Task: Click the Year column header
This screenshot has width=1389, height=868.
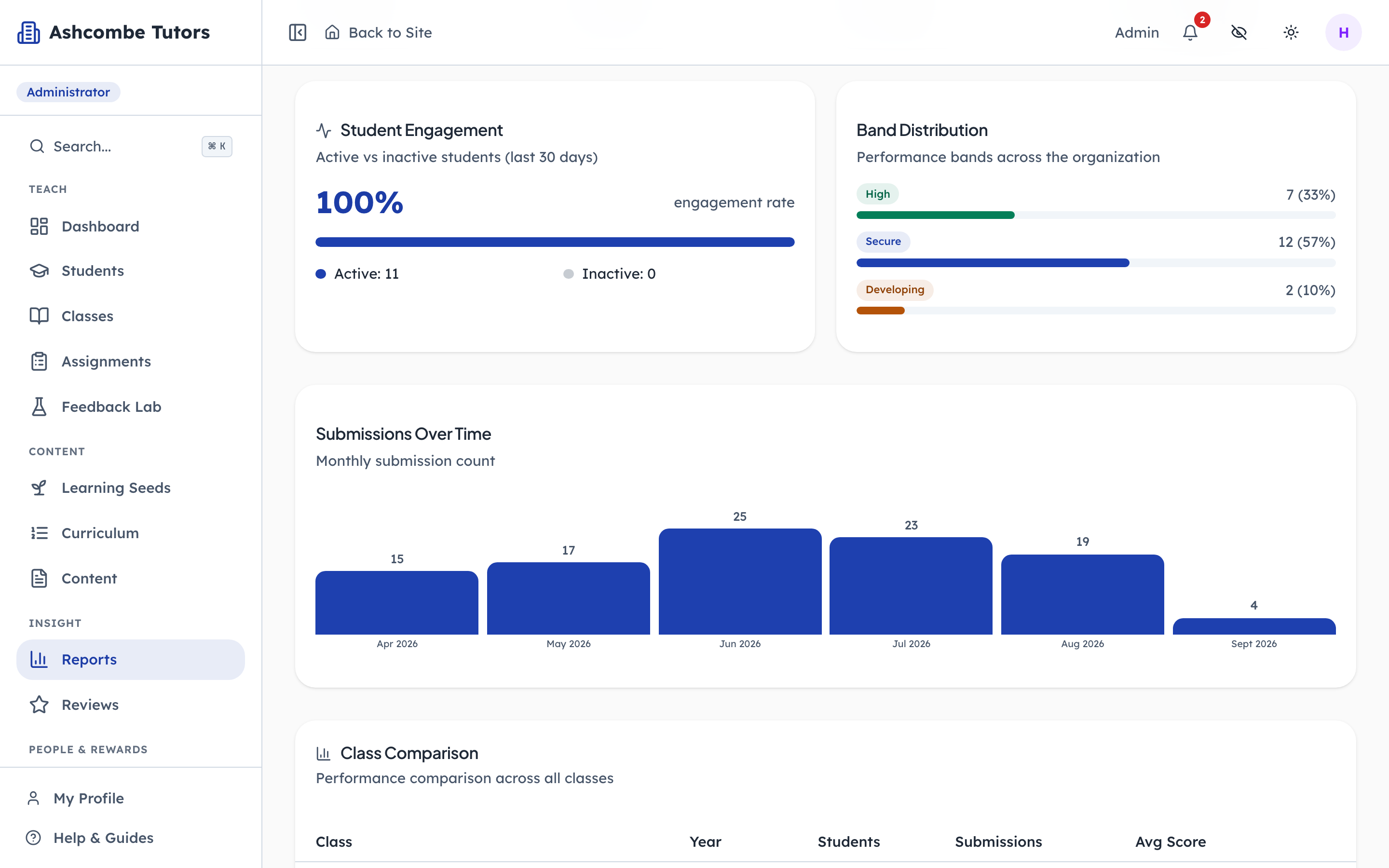Action: click(705, 841)
